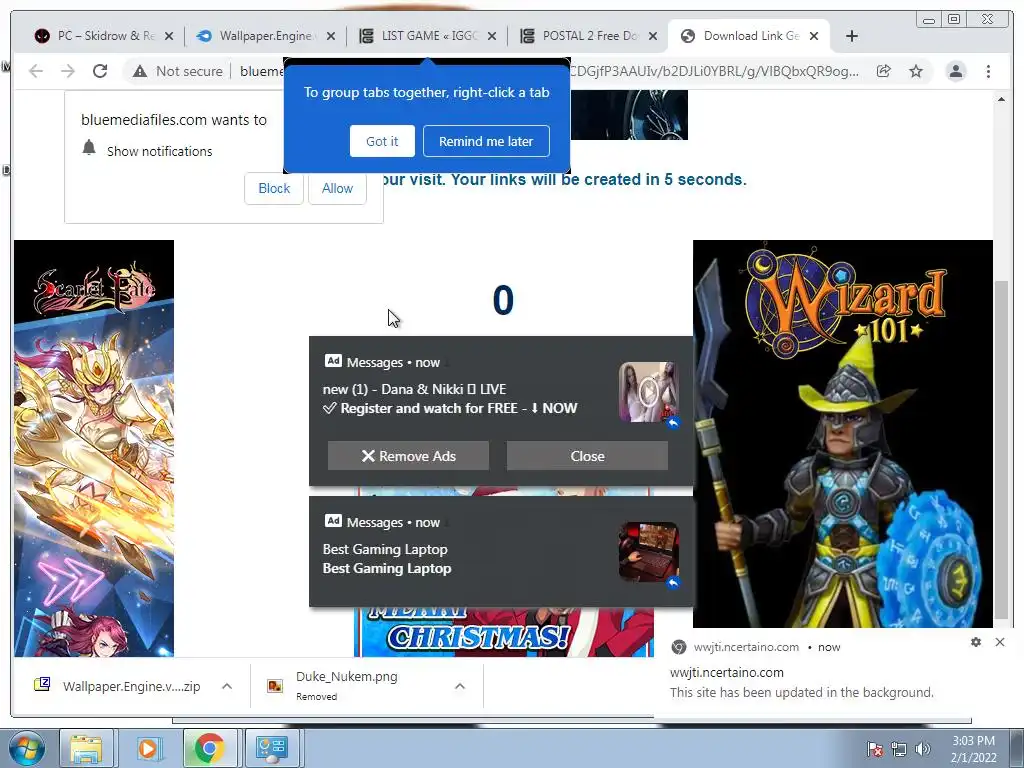Click the Action Center flag icon
Image resolution: width=1024 pixels, height=768 pixels.
tap(875, 749)
